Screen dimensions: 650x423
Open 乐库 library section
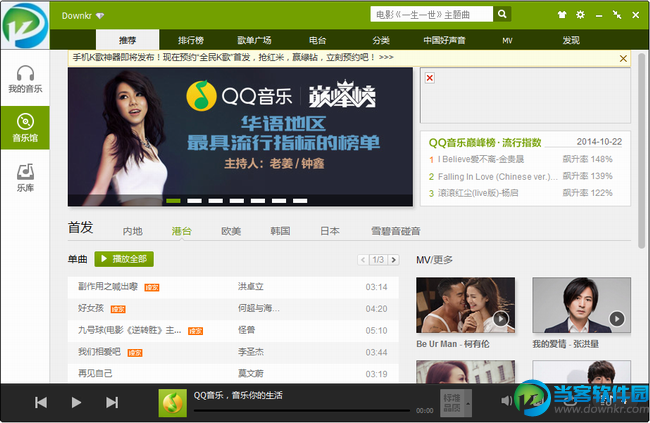(x=25, y=177)
